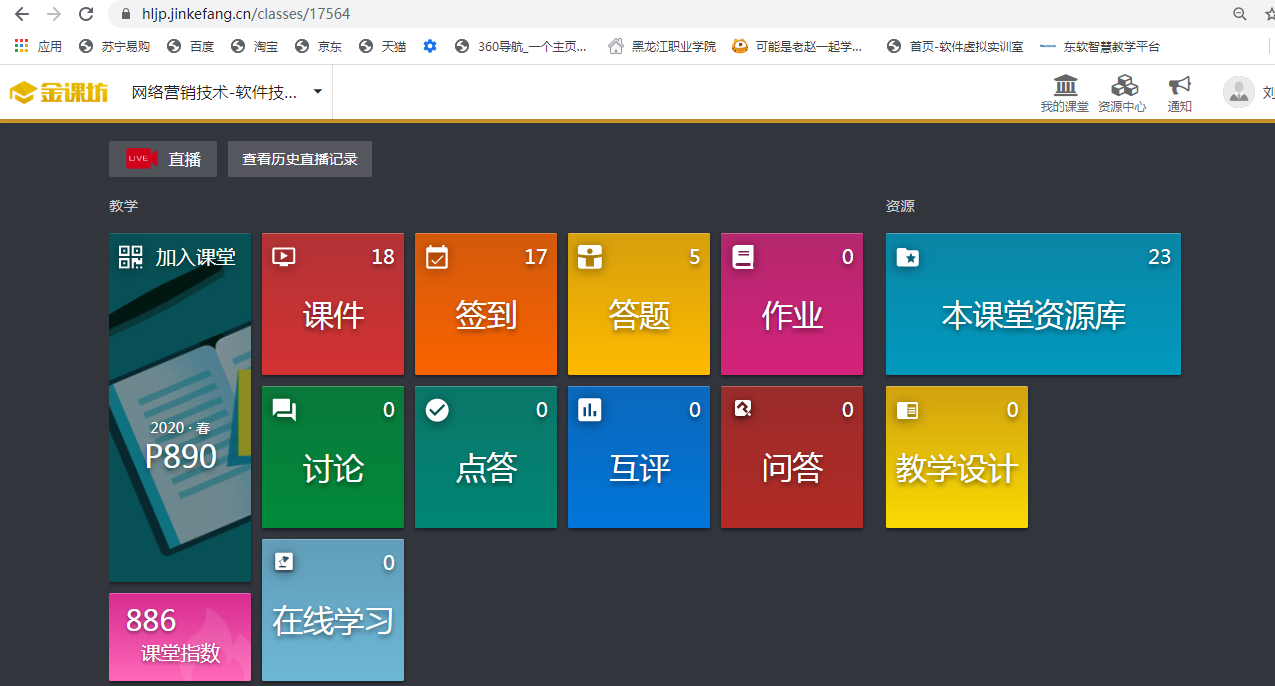
Task: Open the 教学设计 tile
Action: [x=957, y=457]
